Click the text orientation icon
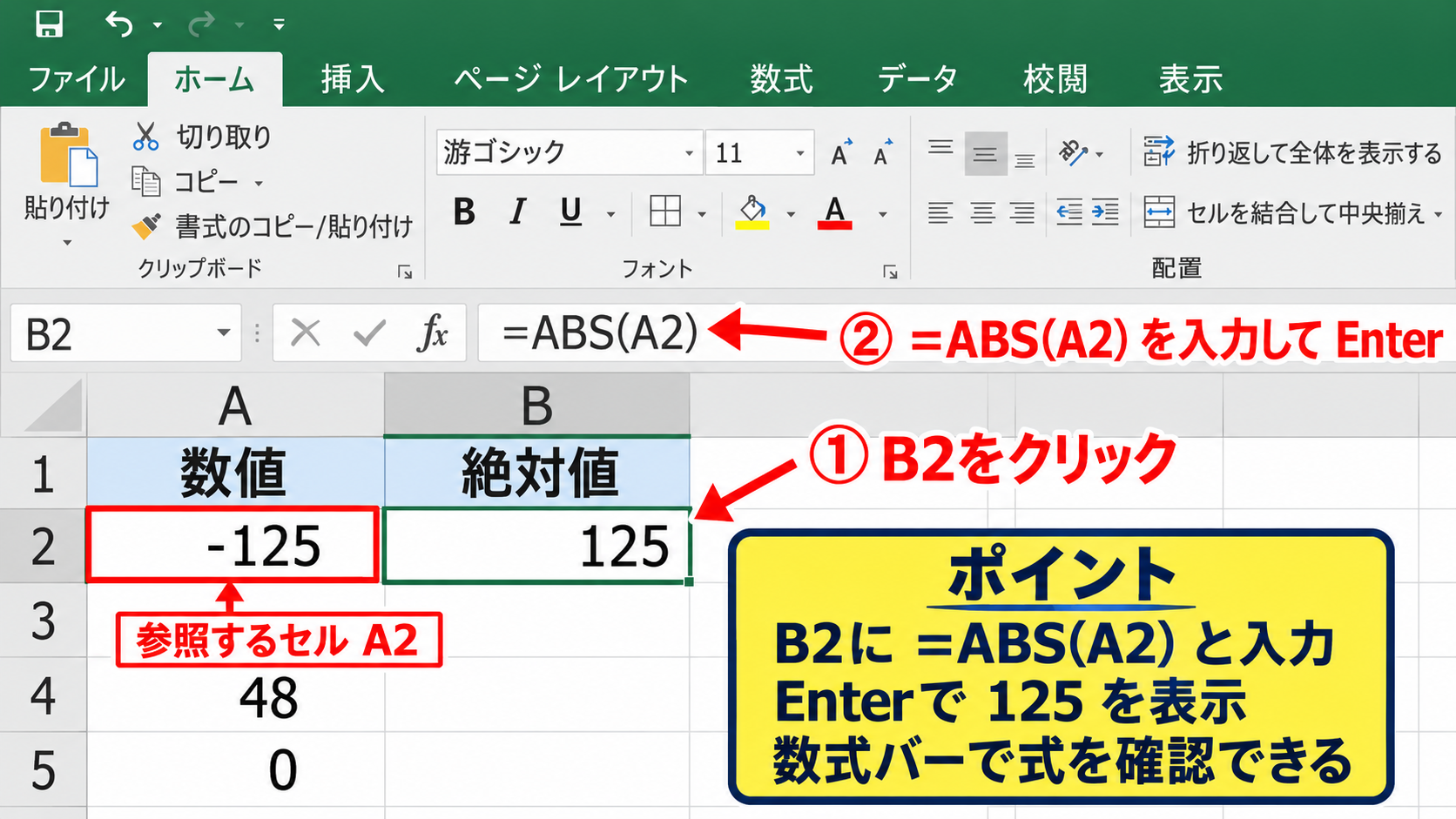This screenshot has width=1456, height=819. (x=1073, y=153)
